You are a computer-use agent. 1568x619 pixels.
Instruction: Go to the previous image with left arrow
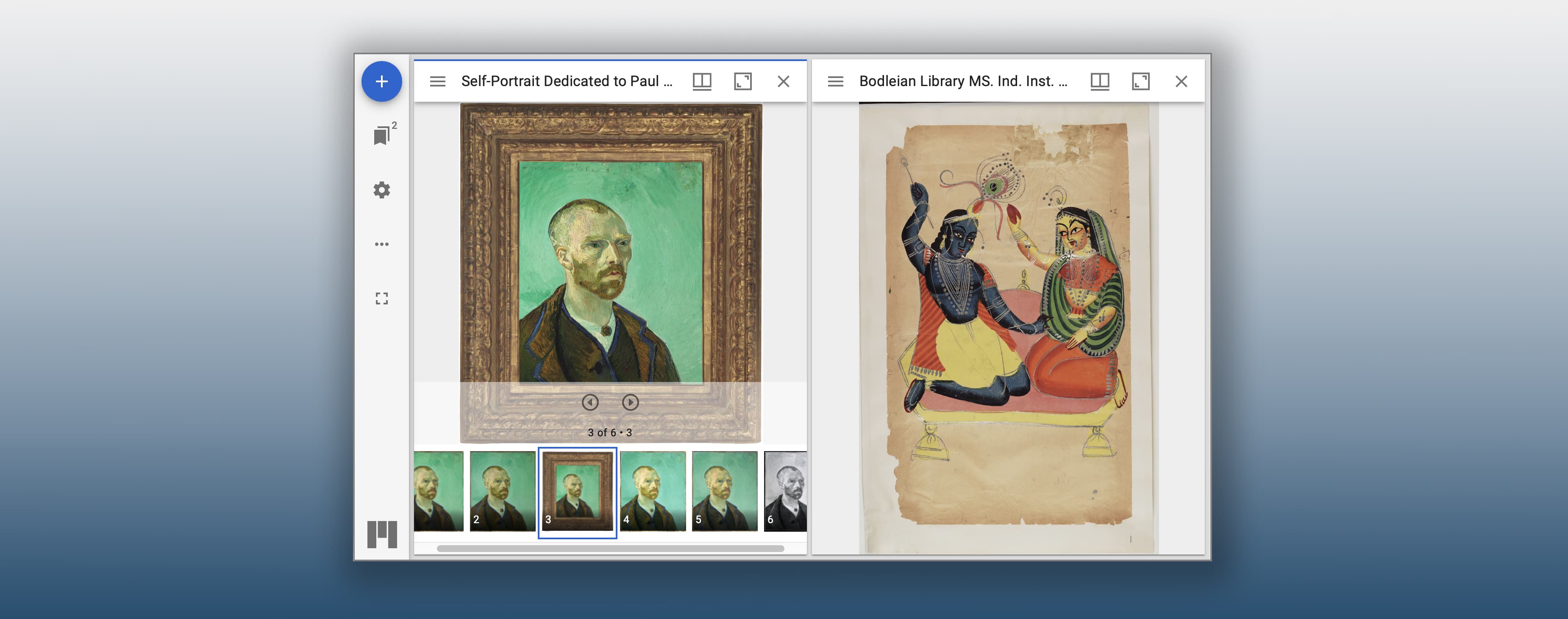point(590,402)
